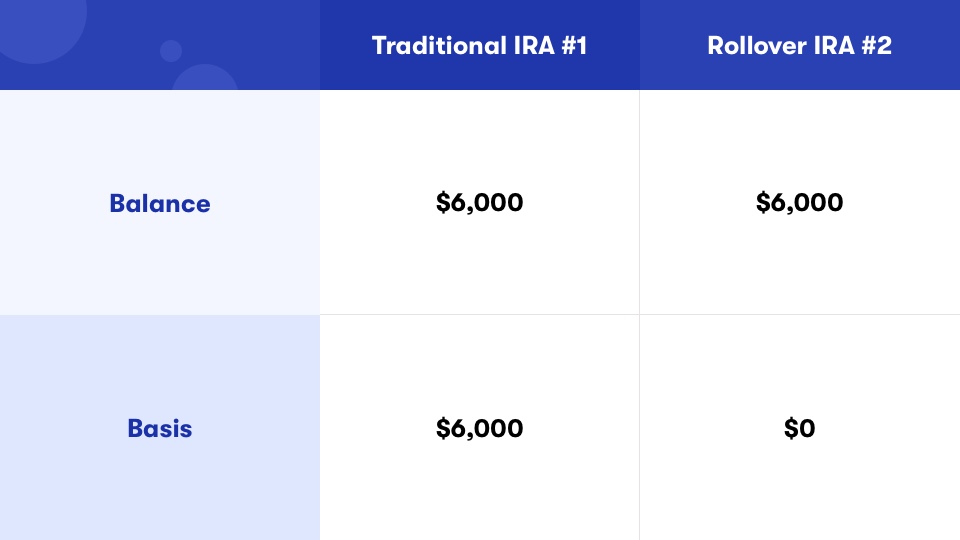Screen dimensions: 960x540
Task: Click the dollar sign of the $0 value
Action: coord(791,429)
